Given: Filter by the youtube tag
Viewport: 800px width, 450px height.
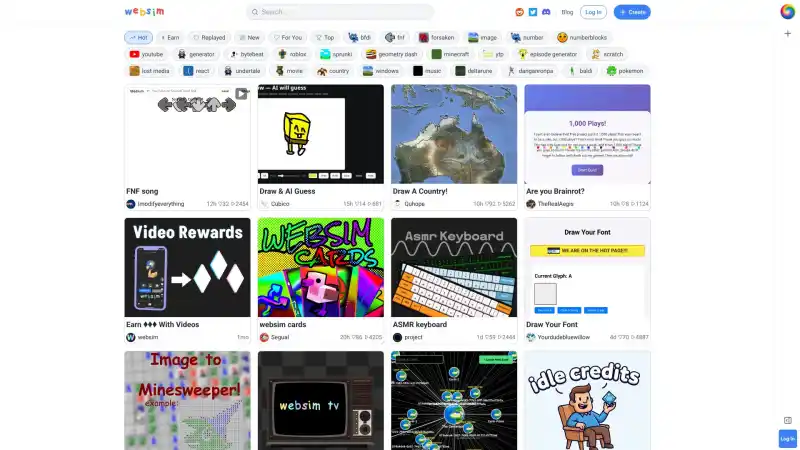Looking at the screenshot, I should (x=146, y=54).
